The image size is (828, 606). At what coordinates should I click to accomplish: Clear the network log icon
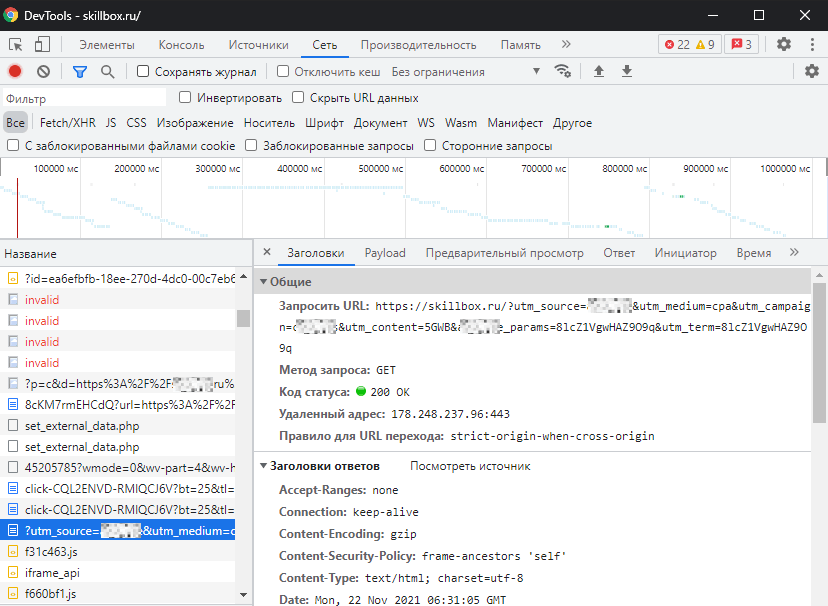(x=43, y=71)
